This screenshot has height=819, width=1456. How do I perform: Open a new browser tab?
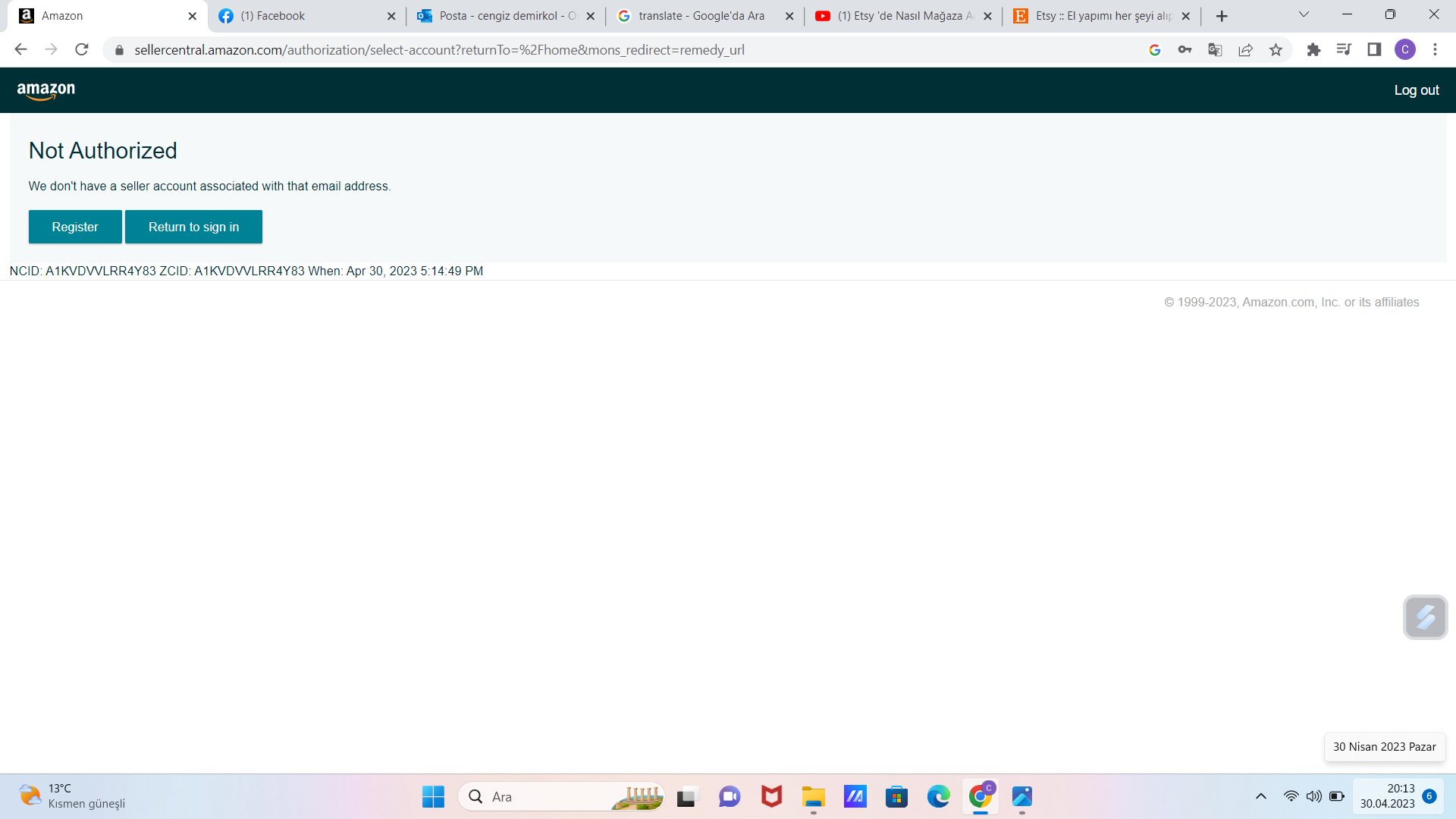pos(1222,16)
